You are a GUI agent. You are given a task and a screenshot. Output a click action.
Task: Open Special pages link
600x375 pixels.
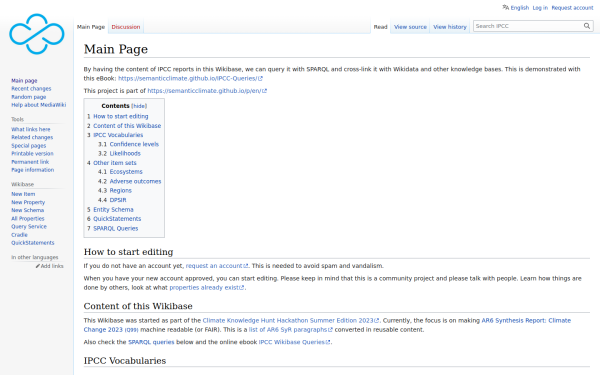coord(28,145)
